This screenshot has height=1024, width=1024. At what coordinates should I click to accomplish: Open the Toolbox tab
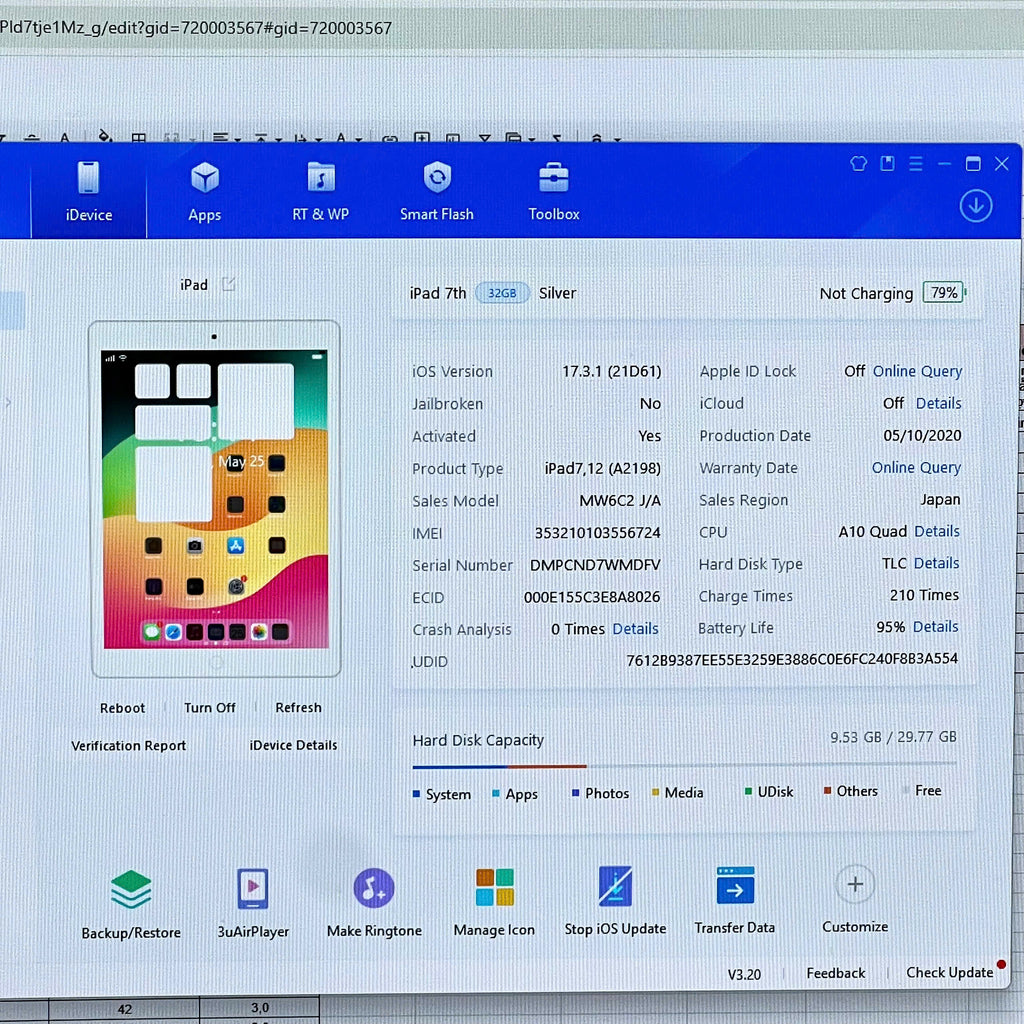(x=554, y=191)
